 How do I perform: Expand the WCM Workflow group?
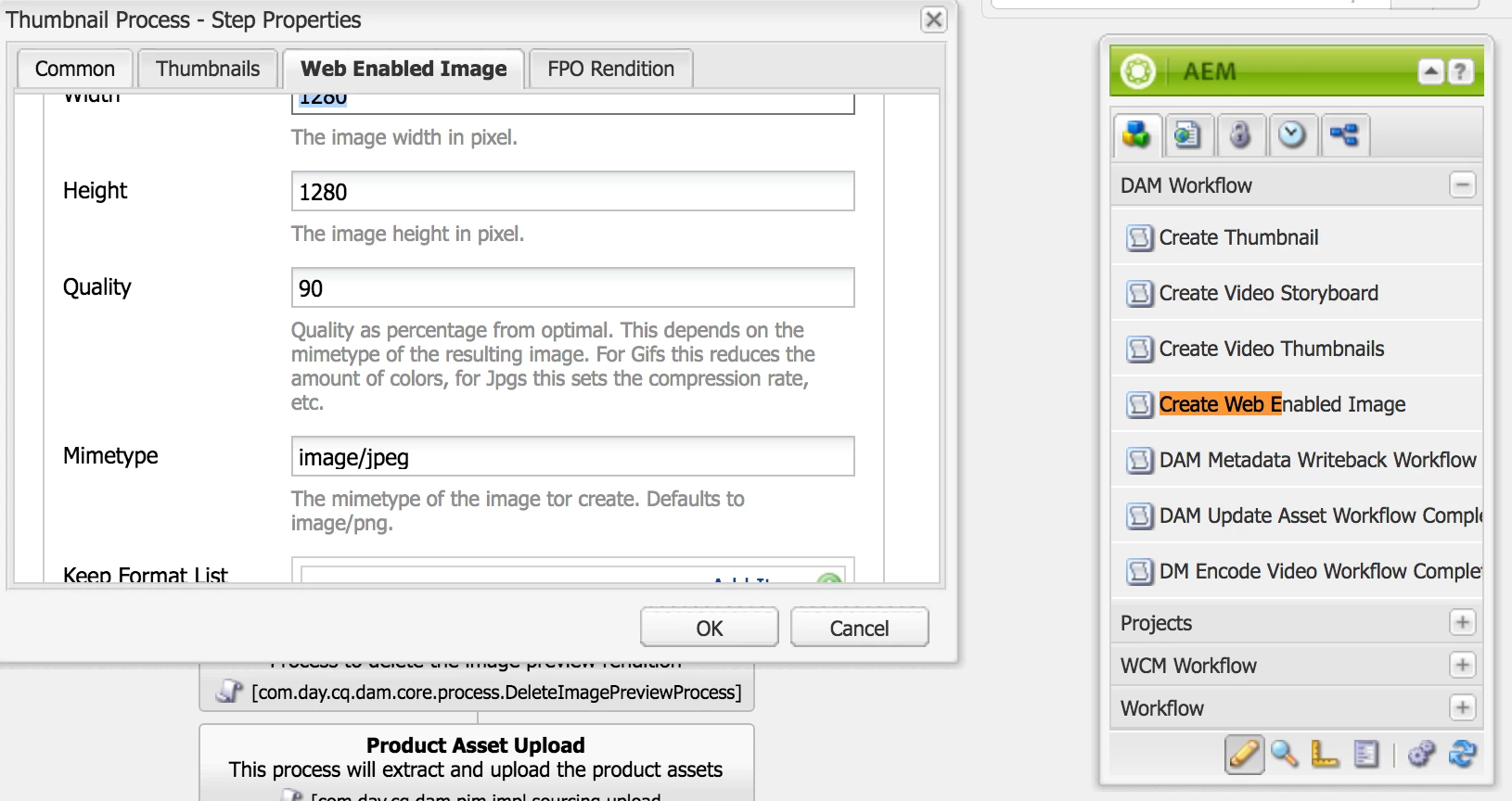(x=1463, y=666)
